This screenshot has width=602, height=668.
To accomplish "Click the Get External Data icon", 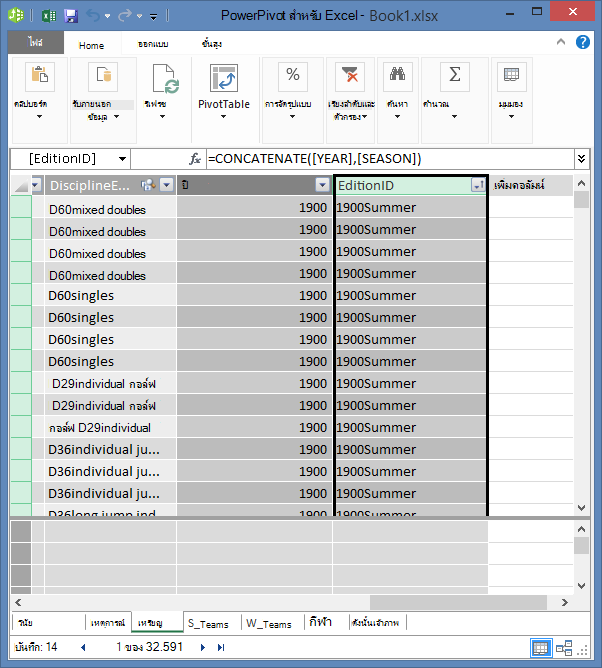I will [x=103, y=77].
